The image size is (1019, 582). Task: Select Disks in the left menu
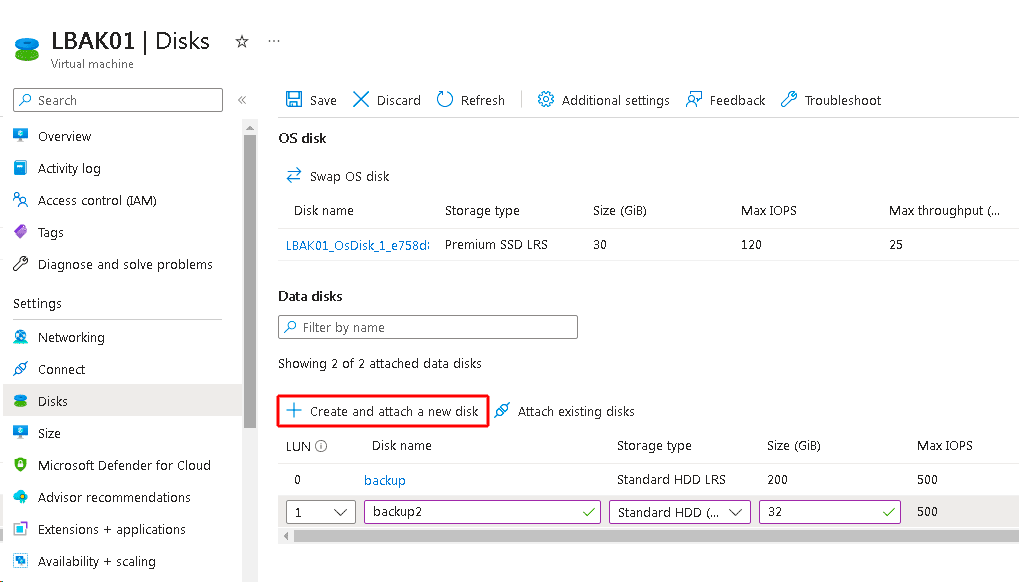point(123,401)
